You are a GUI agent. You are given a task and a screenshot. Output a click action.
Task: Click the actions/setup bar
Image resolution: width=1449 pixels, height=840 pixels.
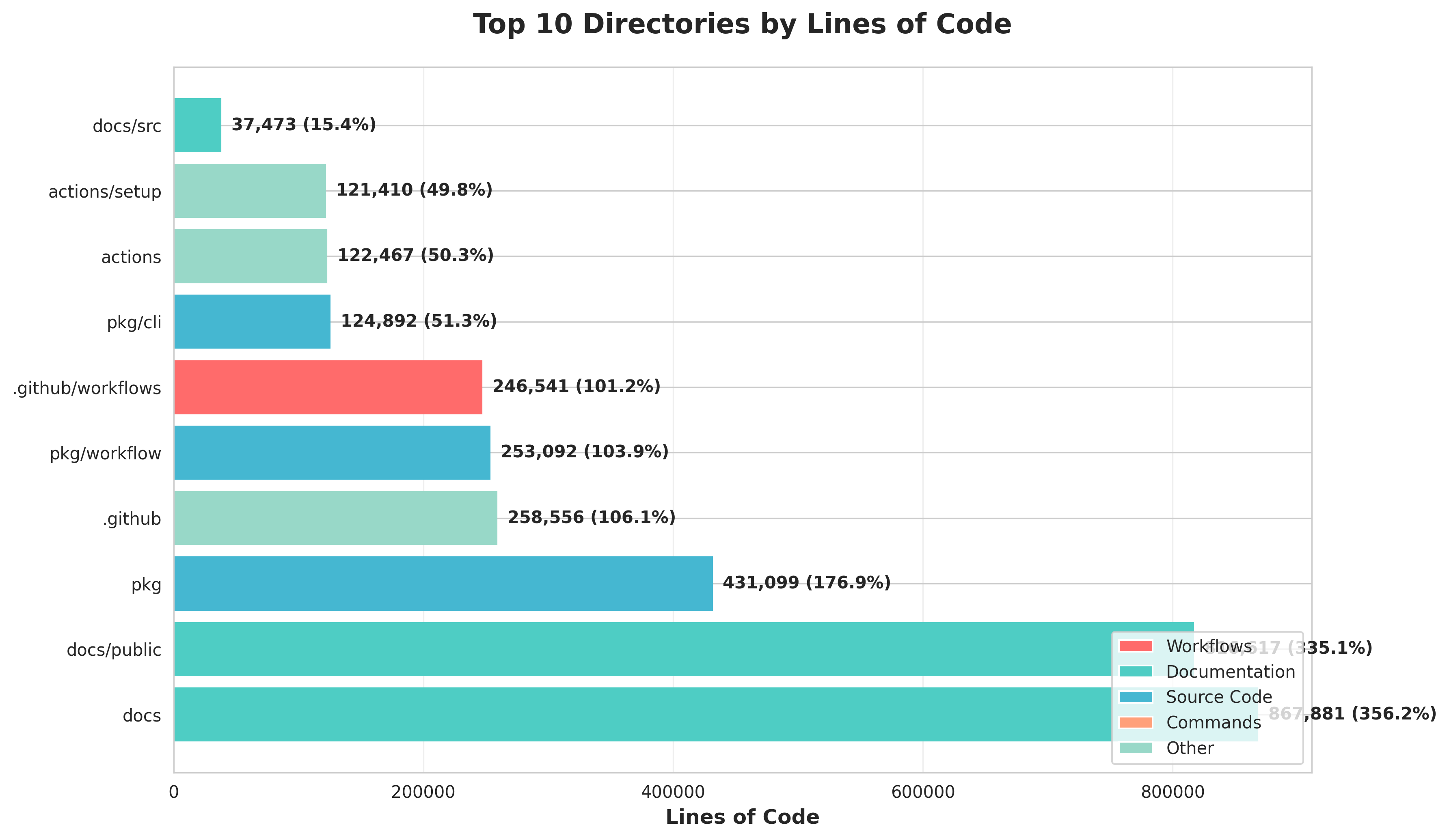tap(250, 191)
